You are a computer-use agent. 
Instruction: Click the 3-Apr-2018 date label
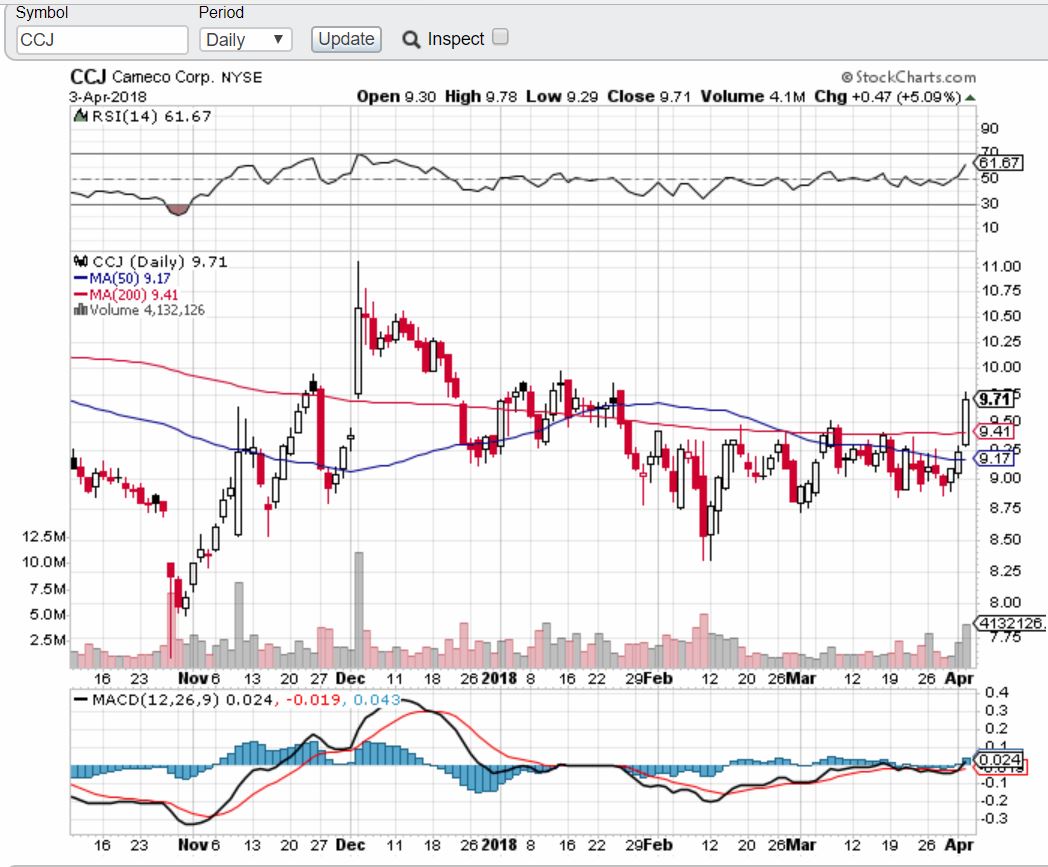tap(108, 97)
